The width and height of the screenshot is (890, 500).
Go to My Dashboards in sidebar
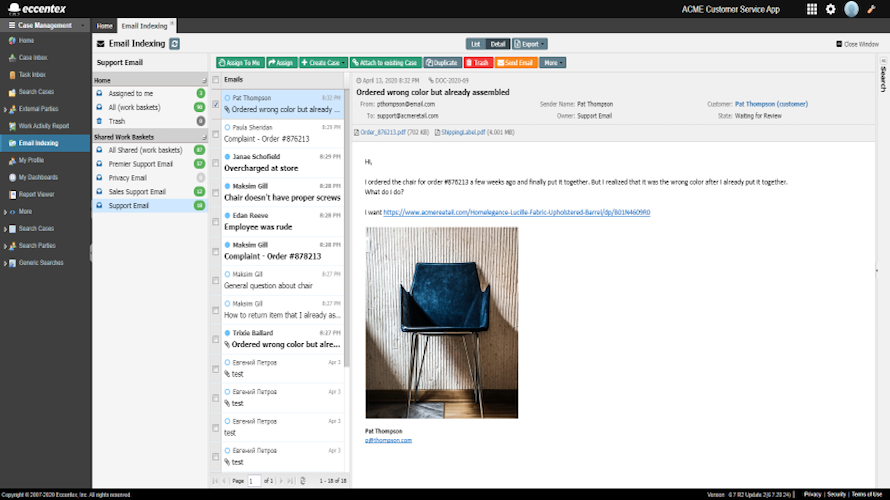(38, 177)
